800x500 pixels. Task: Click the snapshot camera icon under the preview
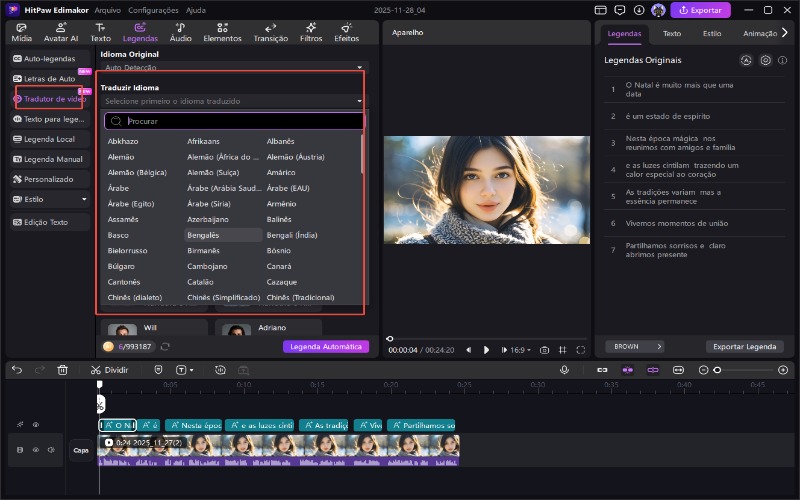point(544,350)
